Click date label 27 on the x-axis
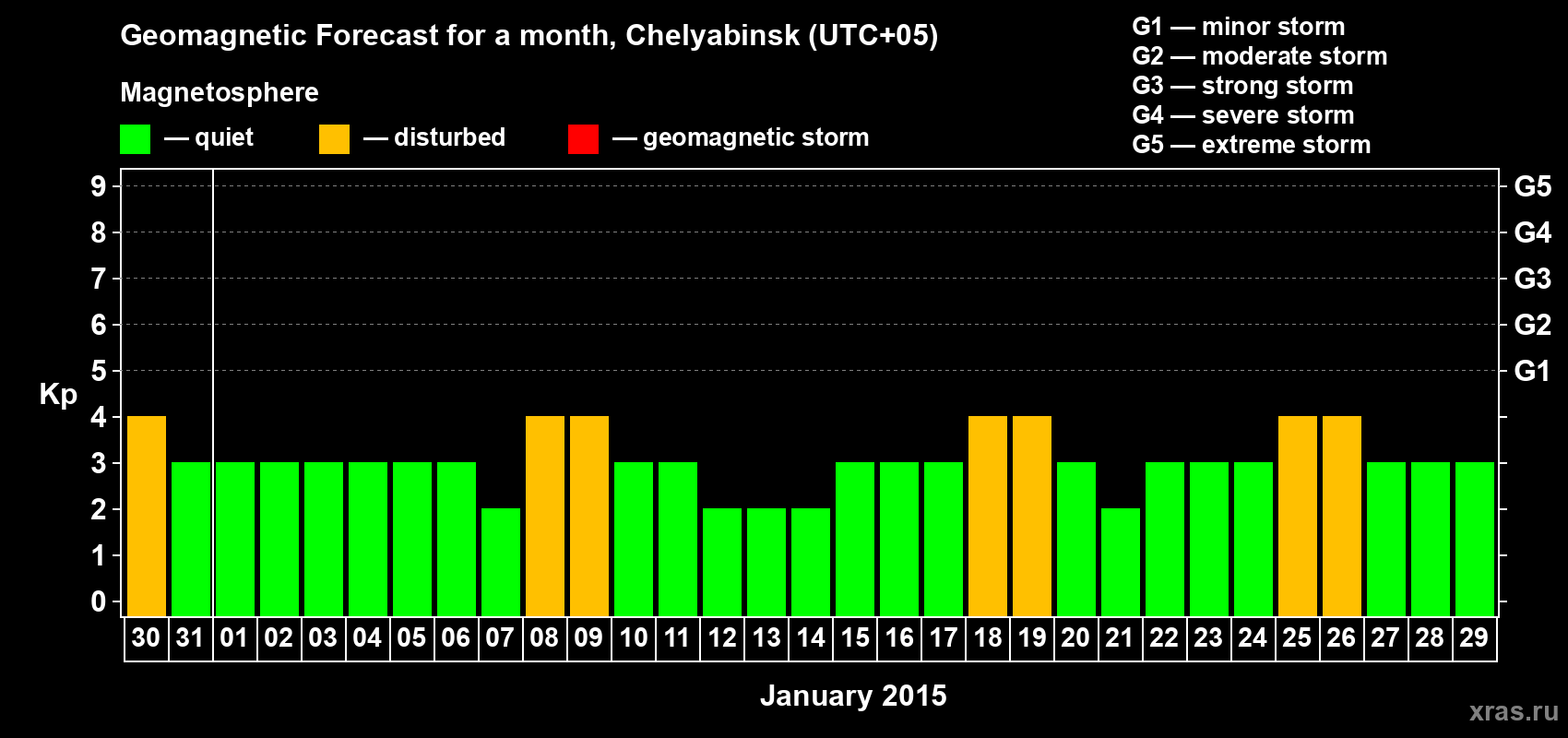1568x738 pixels. [x=1385, y=638]
